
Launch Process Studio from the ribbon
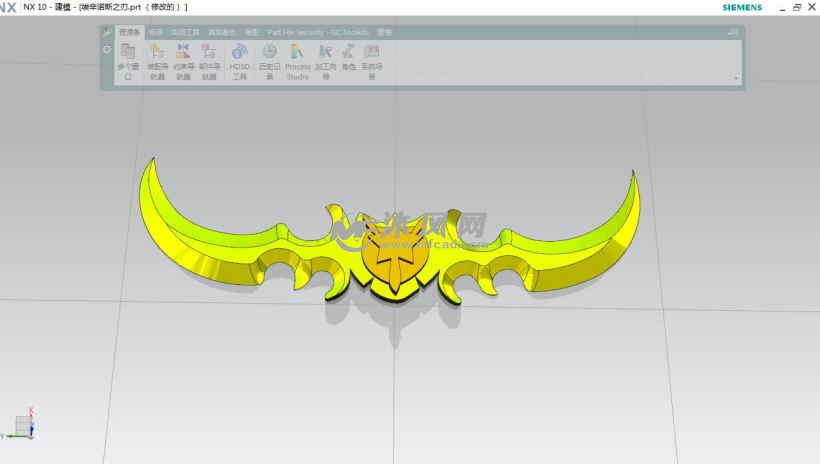click(298, 62)
